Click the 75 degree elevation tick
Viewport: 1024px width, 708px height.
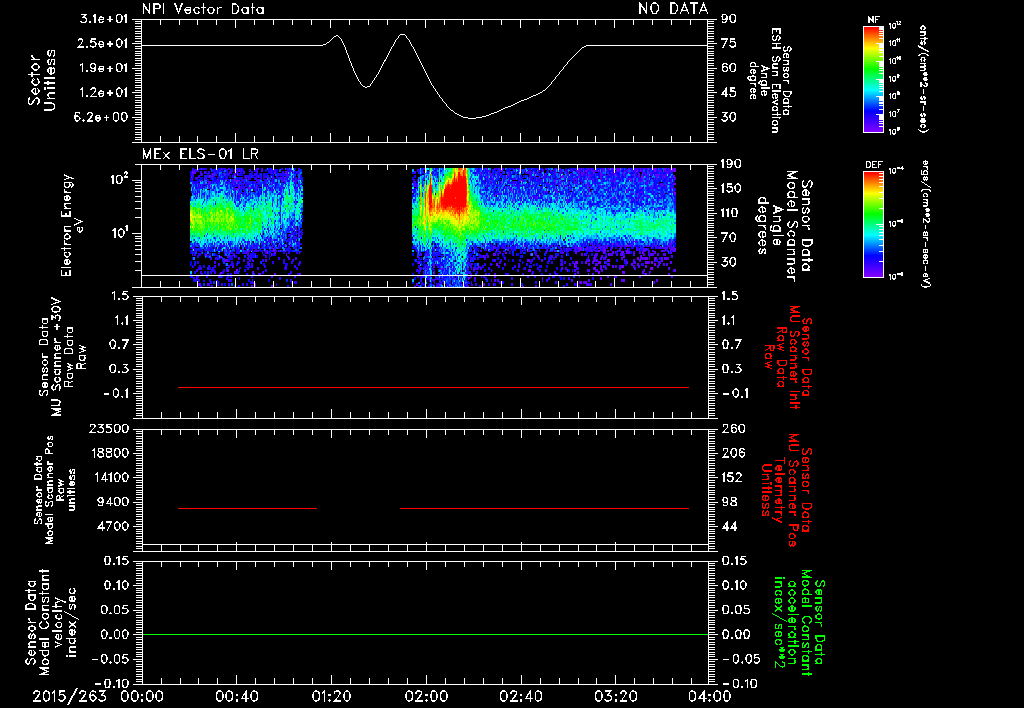(729, 43)
